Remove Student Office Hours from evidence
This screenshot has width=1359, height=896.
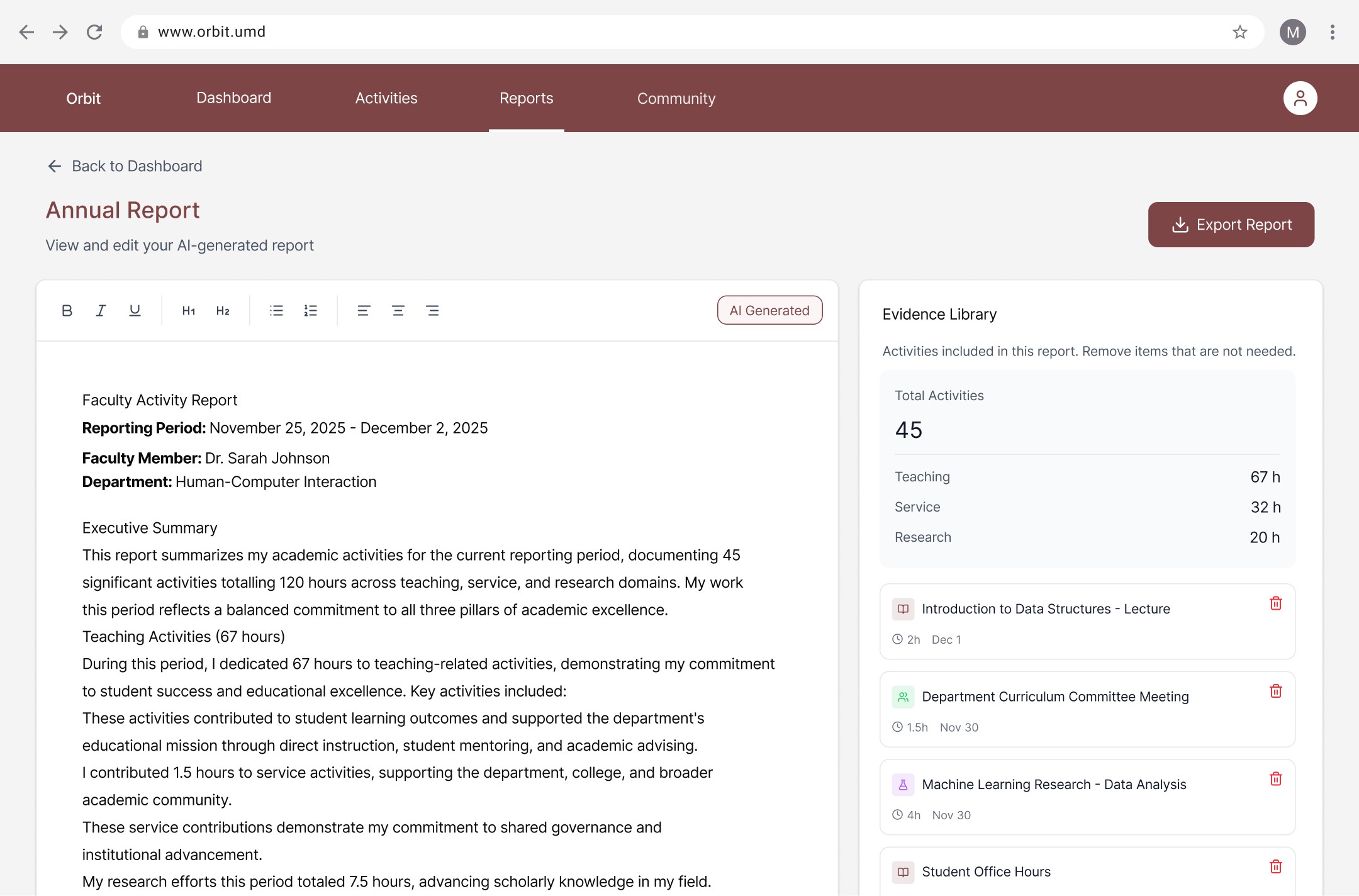(1275, 866)
